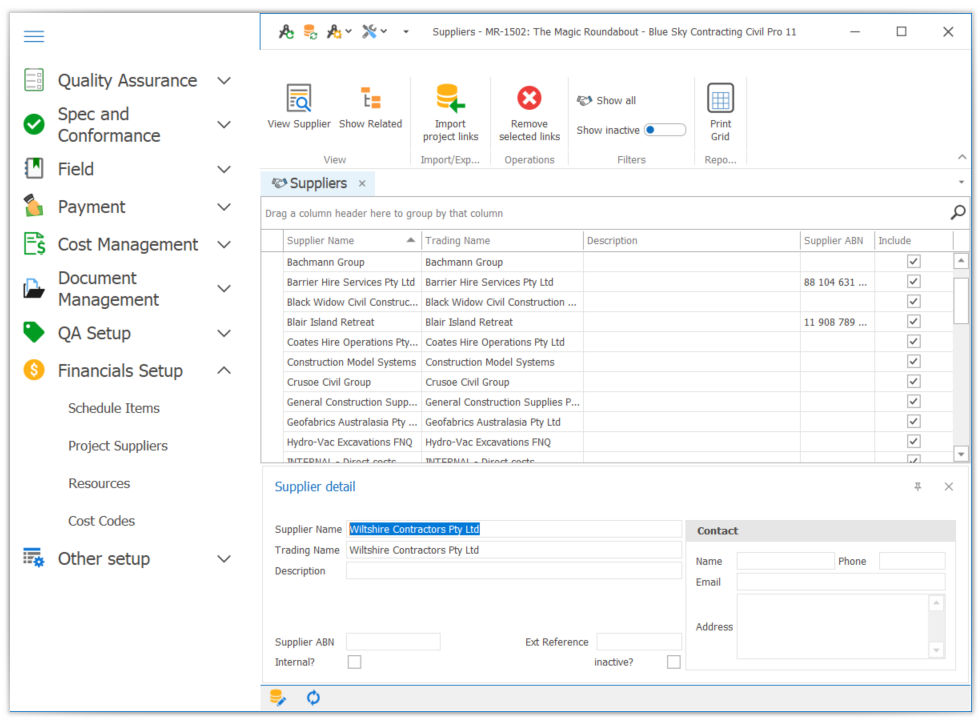Image resolution: width=980 pixels, height=725 pixels.
Task: Click the grid search magnifier icon
Action: click(957, 212)
